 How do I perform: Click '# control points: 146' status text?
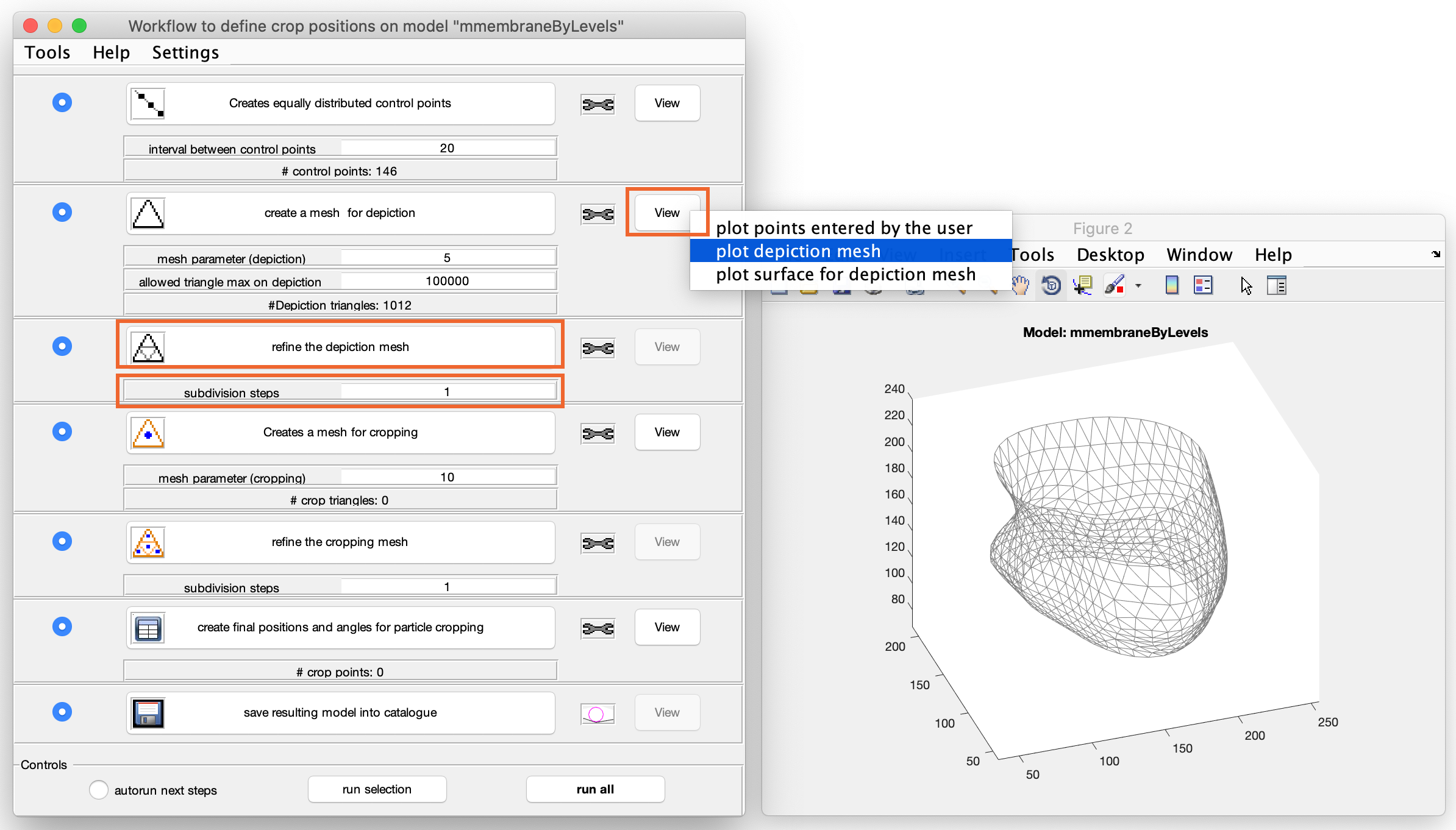pos(340,171)
